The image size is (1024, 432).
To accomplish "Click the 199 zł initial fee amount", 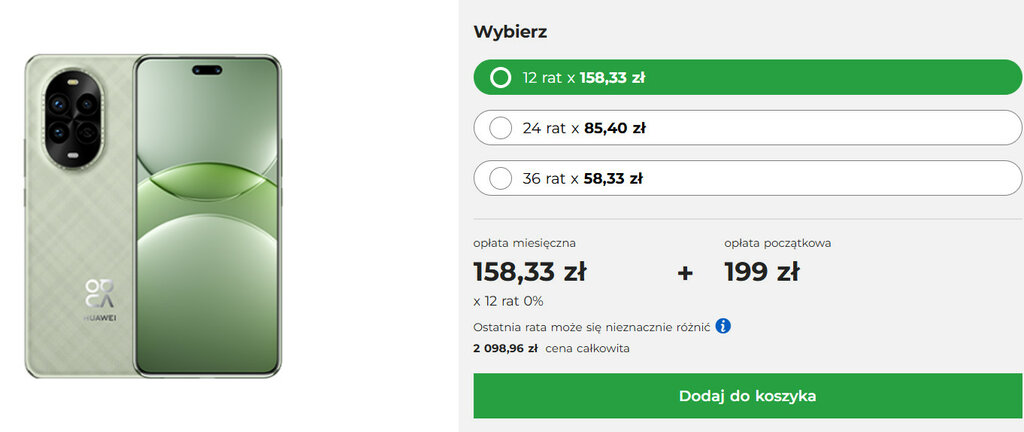I will coord(761,272).
